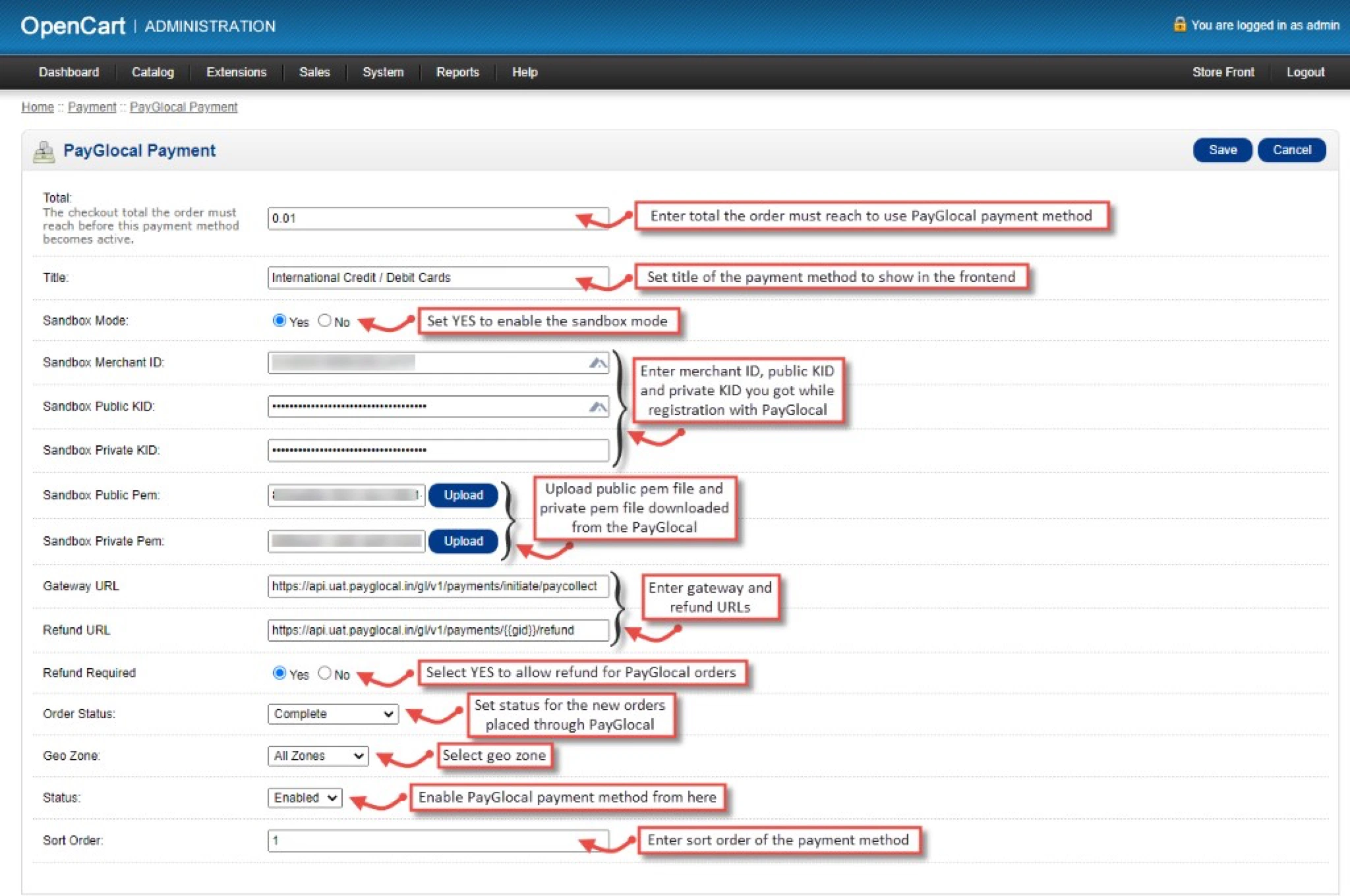The width and height of the screenshot is (1350, 896).
Task: Open the Geo Zone dropdown
Action: [x=318, y=756]
